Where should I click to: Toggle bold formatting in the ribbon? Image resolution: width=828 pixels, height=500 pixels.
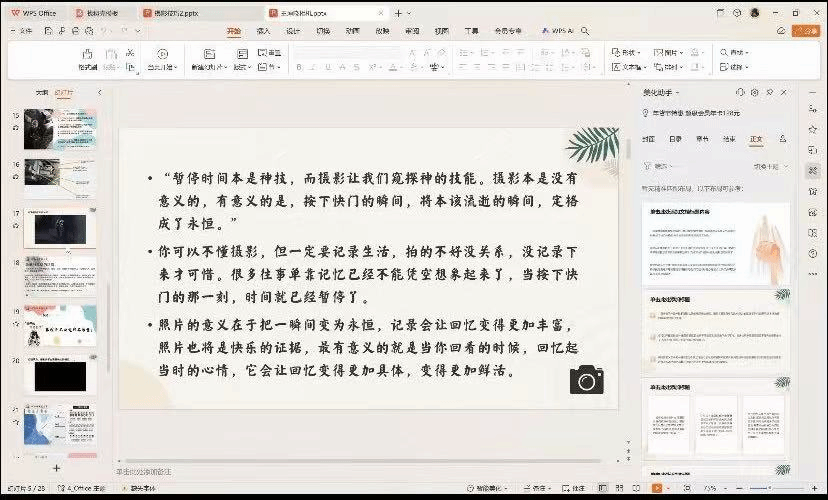299,67
